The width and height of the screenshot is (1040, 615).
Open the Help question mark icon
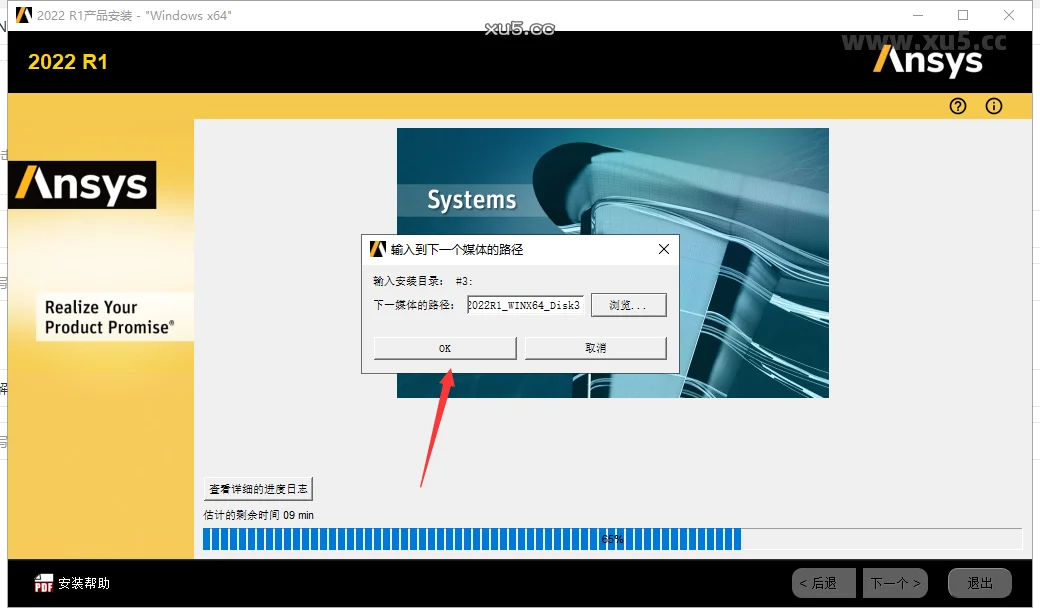coord(957,106)
